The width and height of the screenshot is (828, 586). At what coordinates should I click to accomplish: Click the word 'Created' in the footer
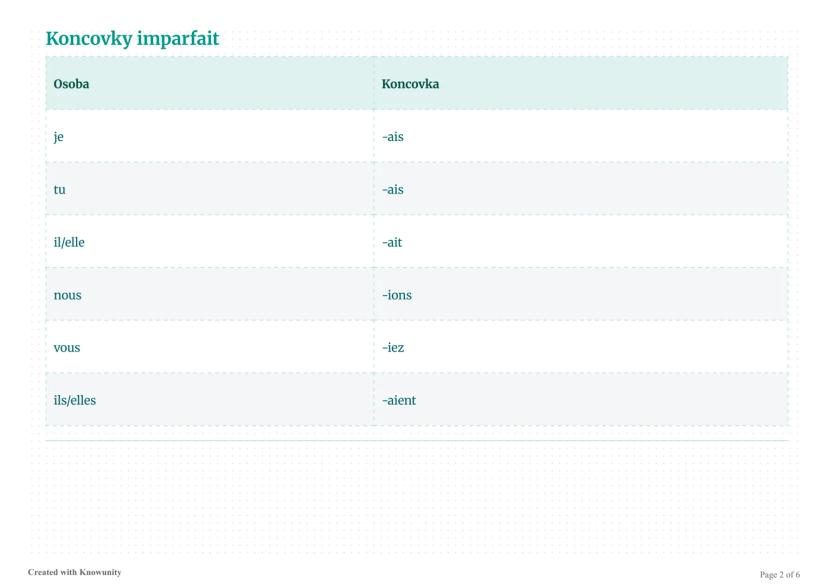[x=43, y=572]
